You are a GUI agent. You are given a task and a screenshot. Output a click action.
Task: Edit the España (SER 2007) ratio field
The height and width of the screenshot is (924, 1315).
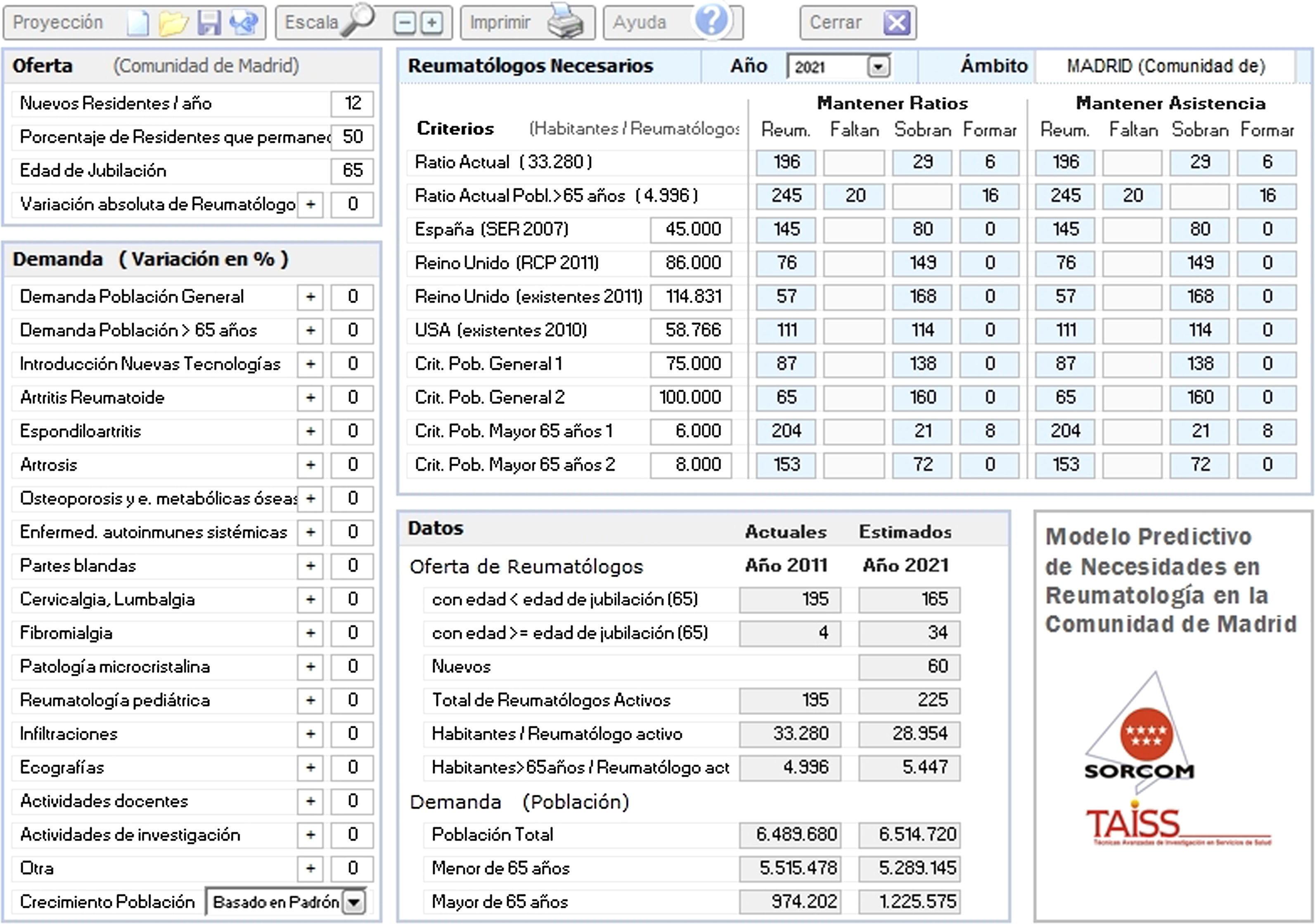coord(691,230)
